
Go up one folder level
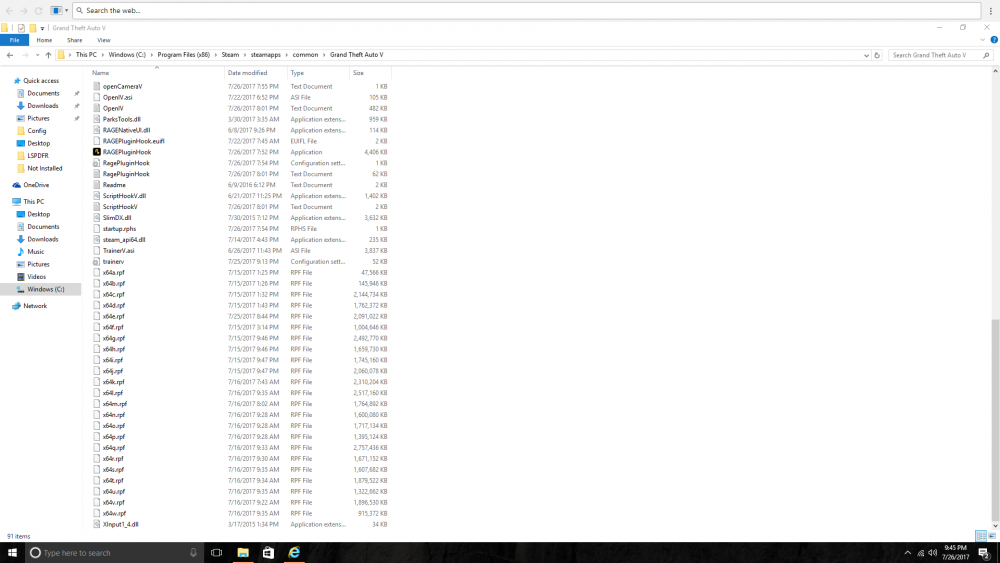[48, 55]
